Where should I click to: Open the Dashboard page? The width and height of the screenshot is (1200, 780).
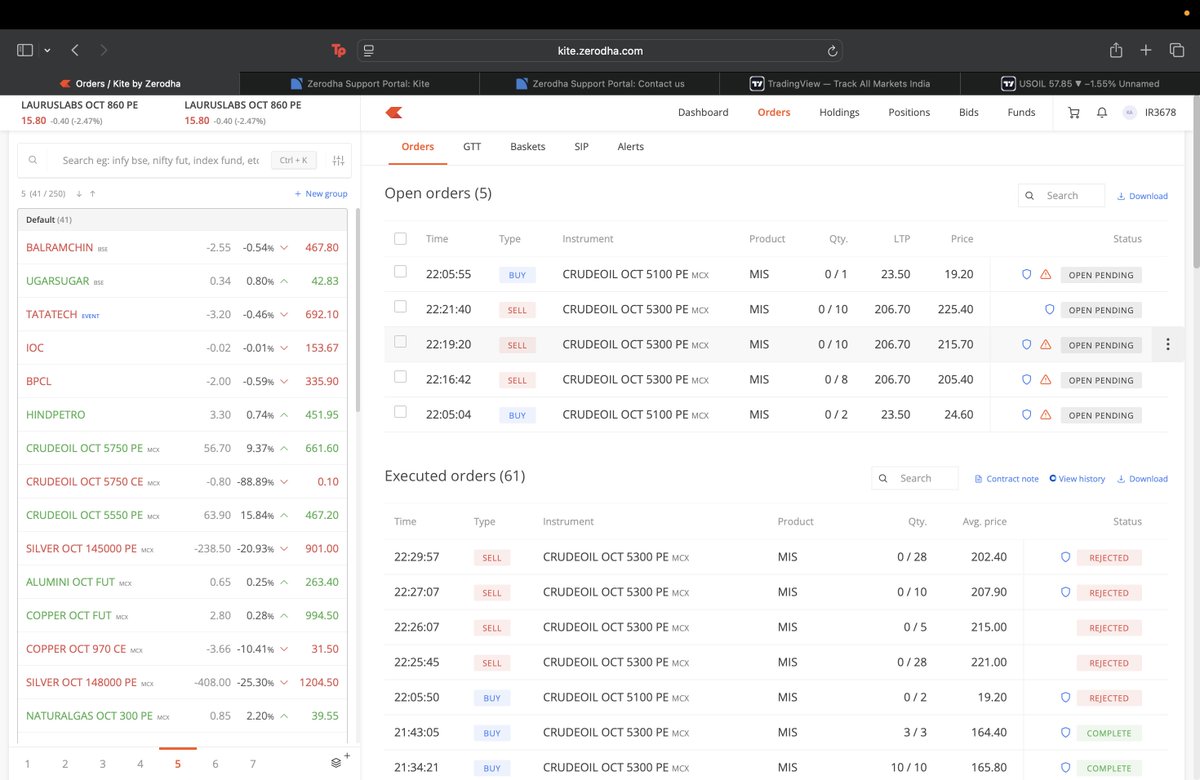703,113
